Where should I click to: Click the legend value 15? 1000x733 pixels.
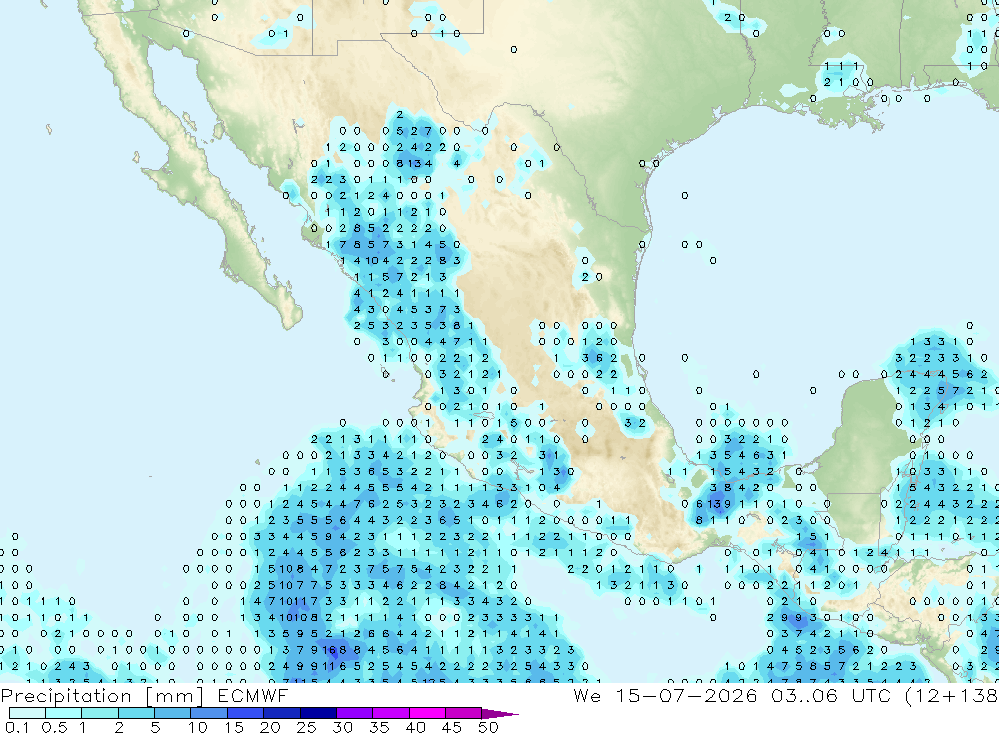point(233,727)
